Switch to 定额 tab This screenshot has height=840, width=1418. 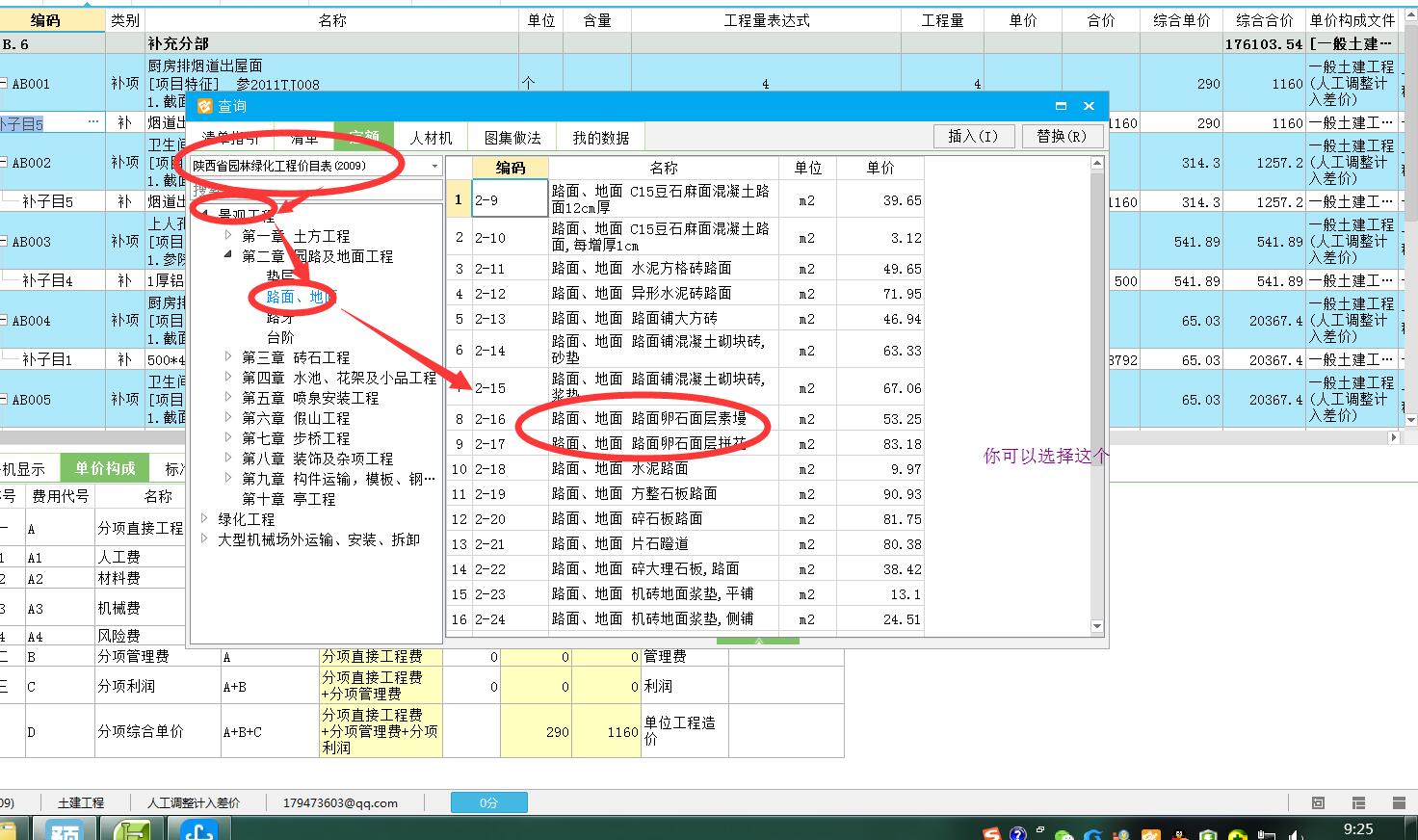[x=363, y=138]
